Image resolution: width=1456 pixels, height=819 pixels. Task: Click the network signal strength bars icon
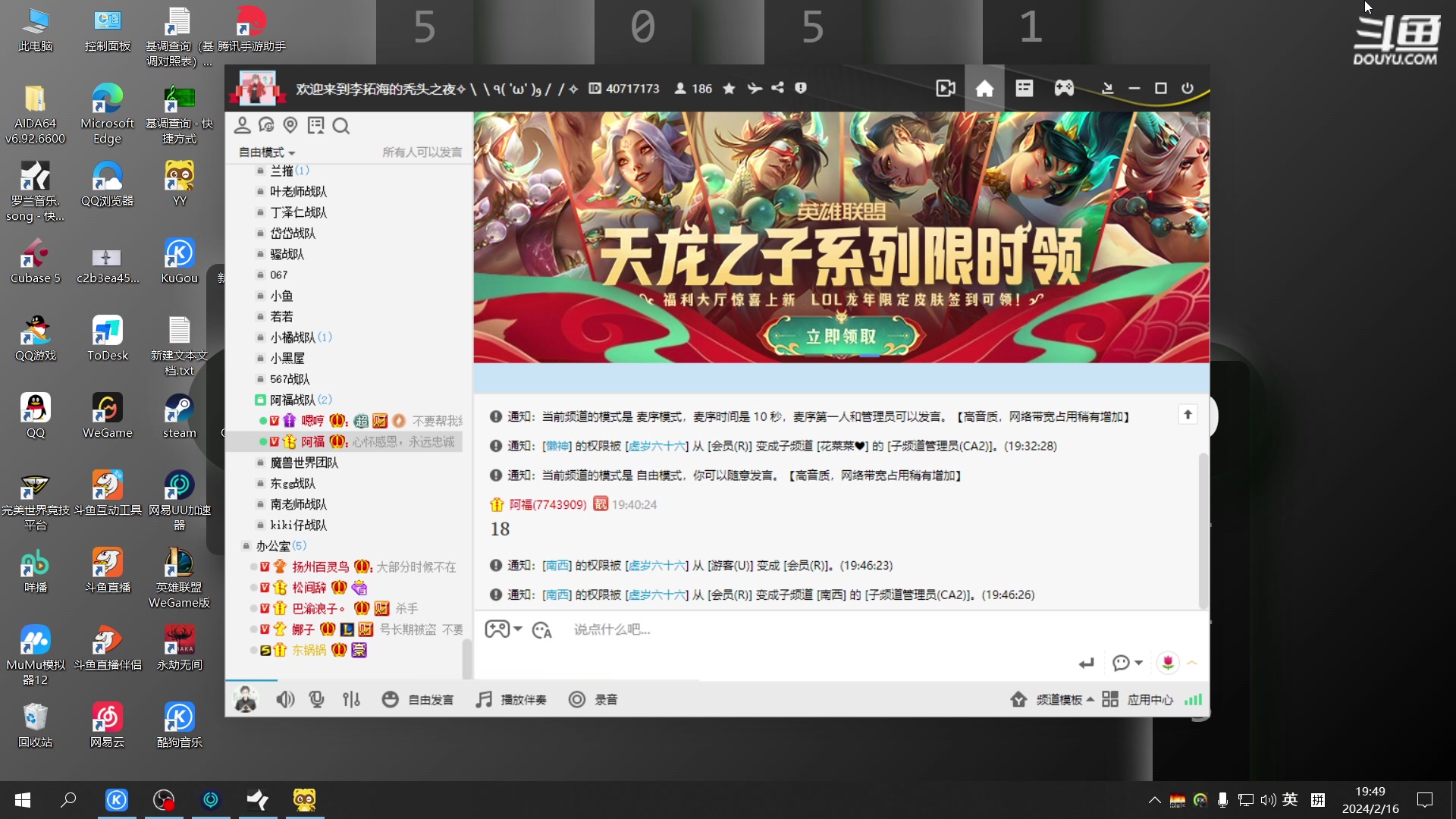1192,699
